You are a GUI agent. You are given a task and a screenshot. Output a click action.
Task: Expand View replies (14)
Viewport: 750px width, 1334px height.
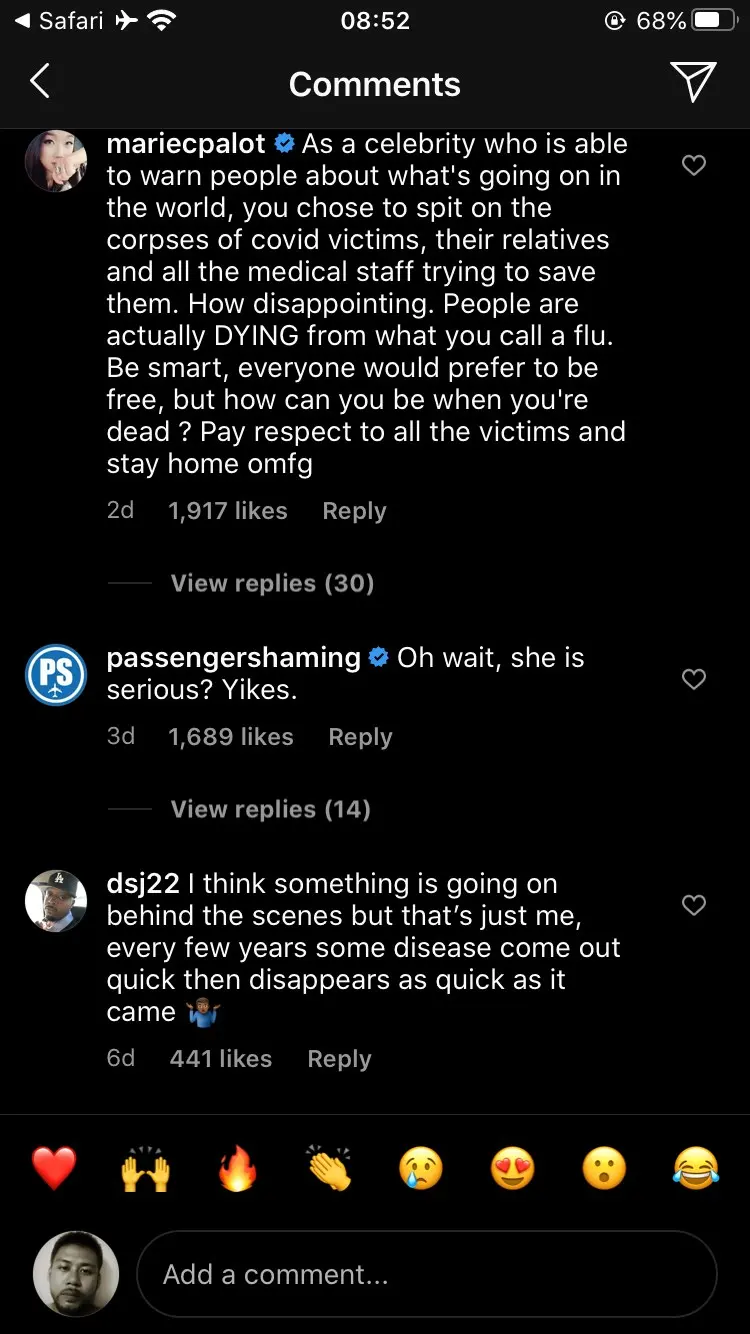click(x=270, y=809)
